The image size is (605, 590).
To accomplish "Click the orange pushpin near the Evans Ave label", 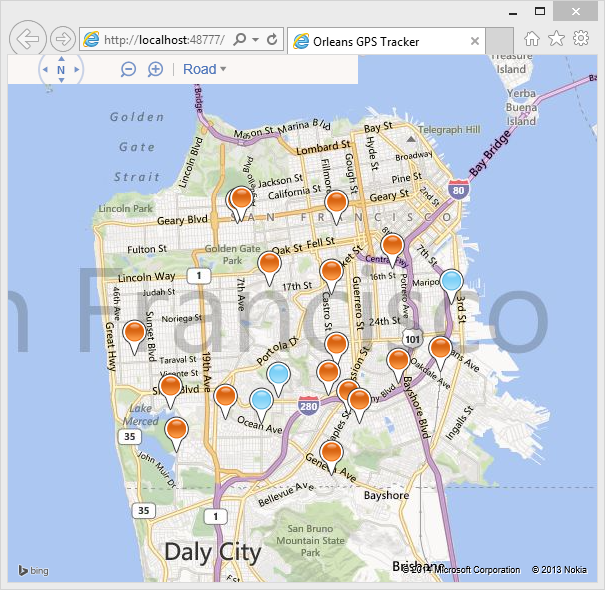I will point(440,348).
